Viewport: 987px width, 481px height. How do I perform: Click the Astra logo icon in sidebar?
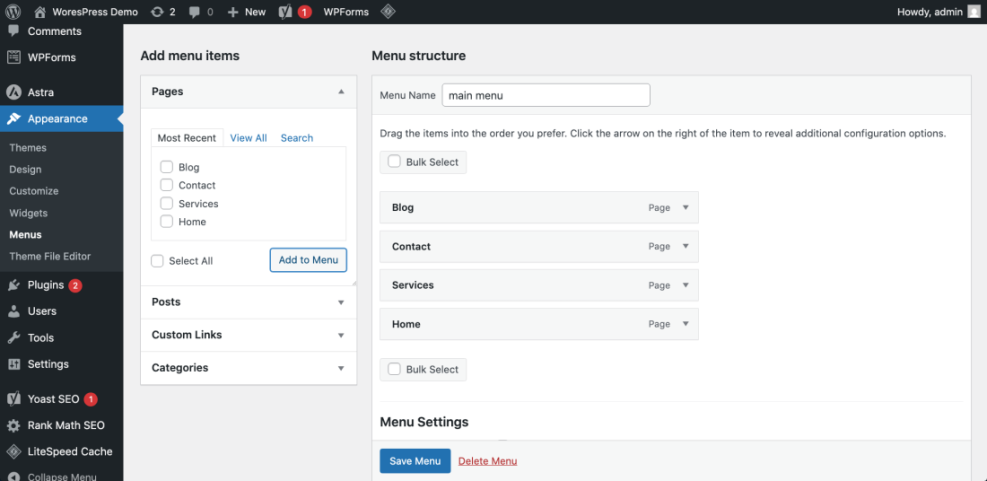point(13,93)
